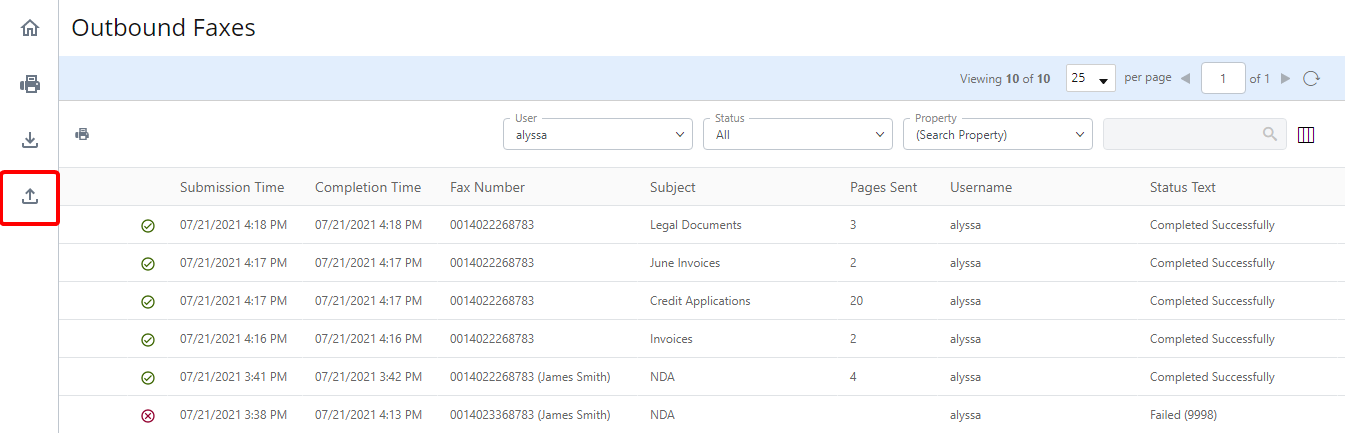Screen dimensions: 1345x433
Task: Sort by Submission Time column header
Action: pos(232,187)
